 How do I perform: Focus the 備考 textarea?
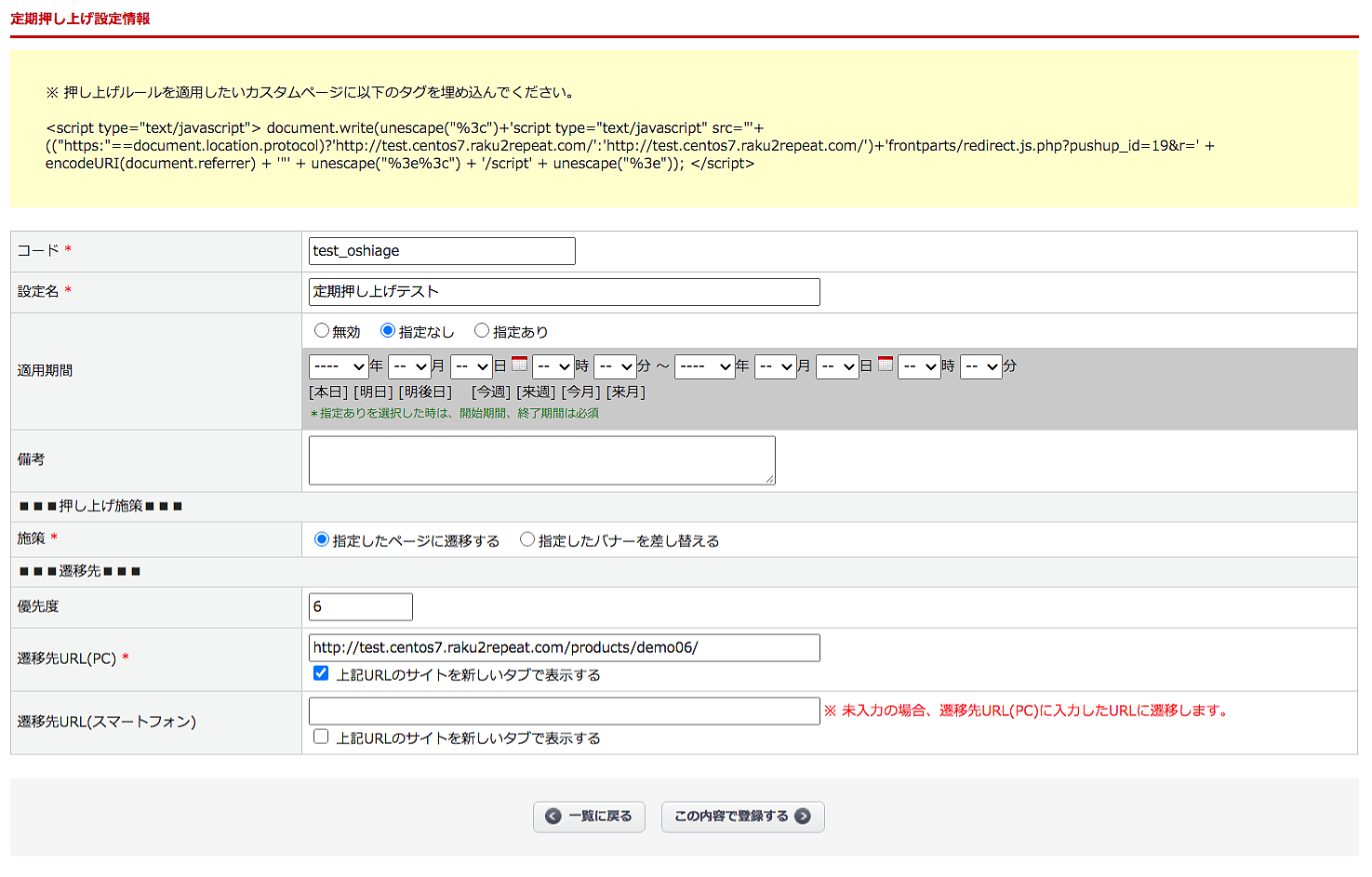coord(541,460)
